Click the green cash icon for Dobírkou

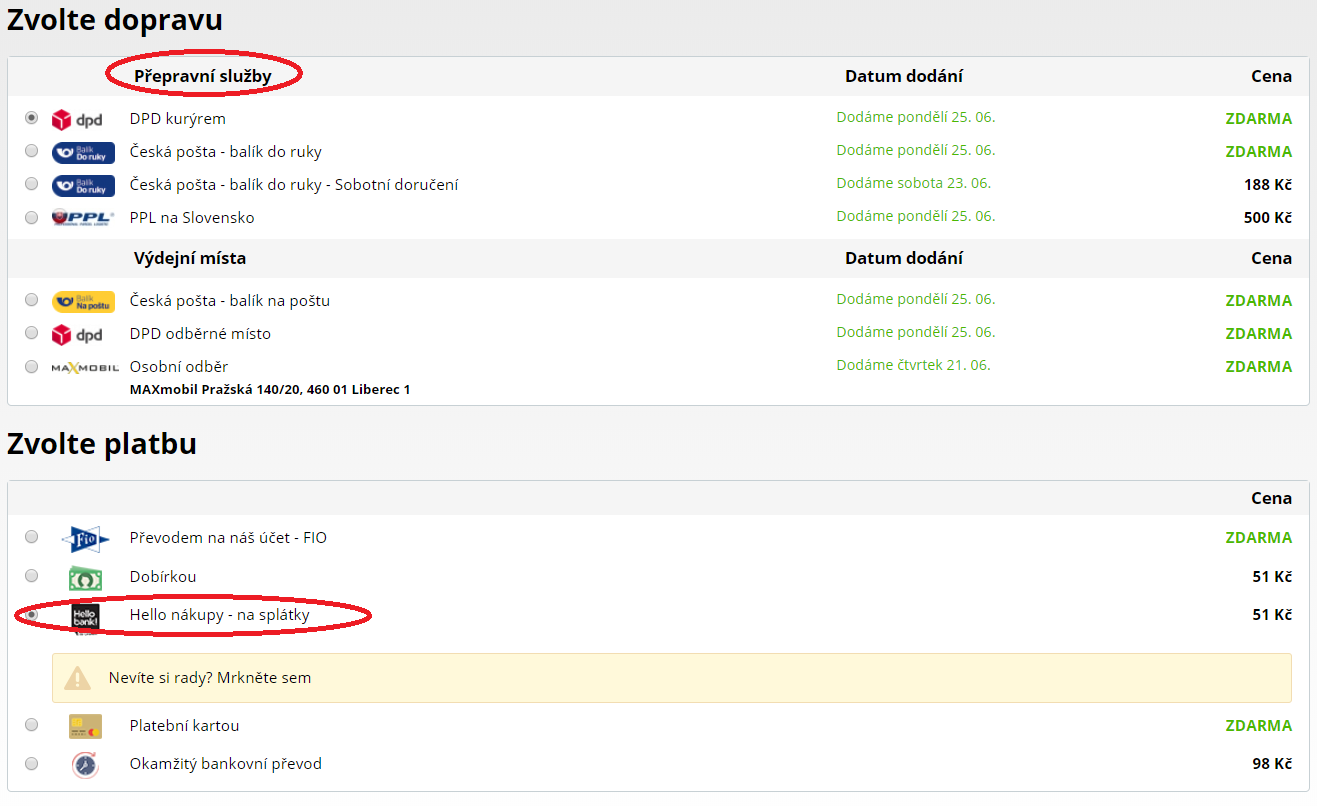coord(85,577)
